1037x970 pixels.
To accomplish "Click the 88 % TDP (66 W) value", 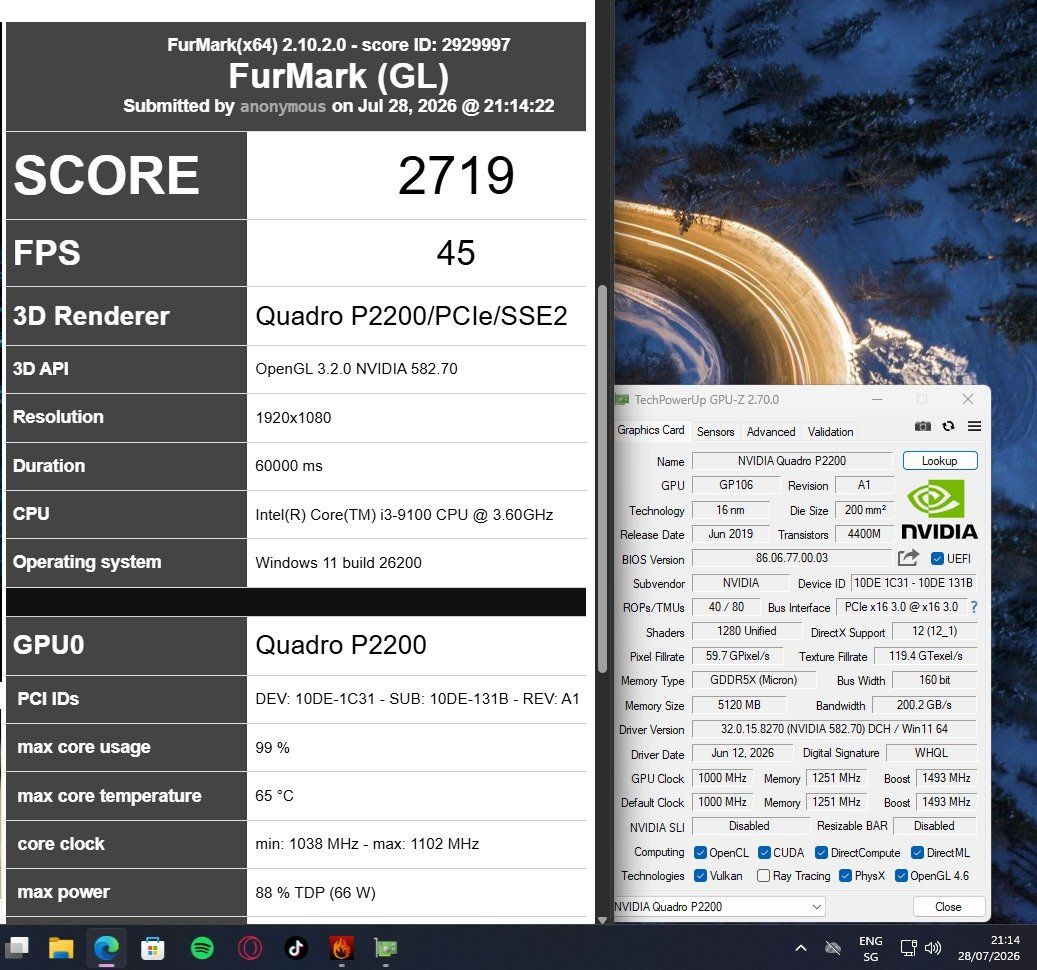I will 315,893.
